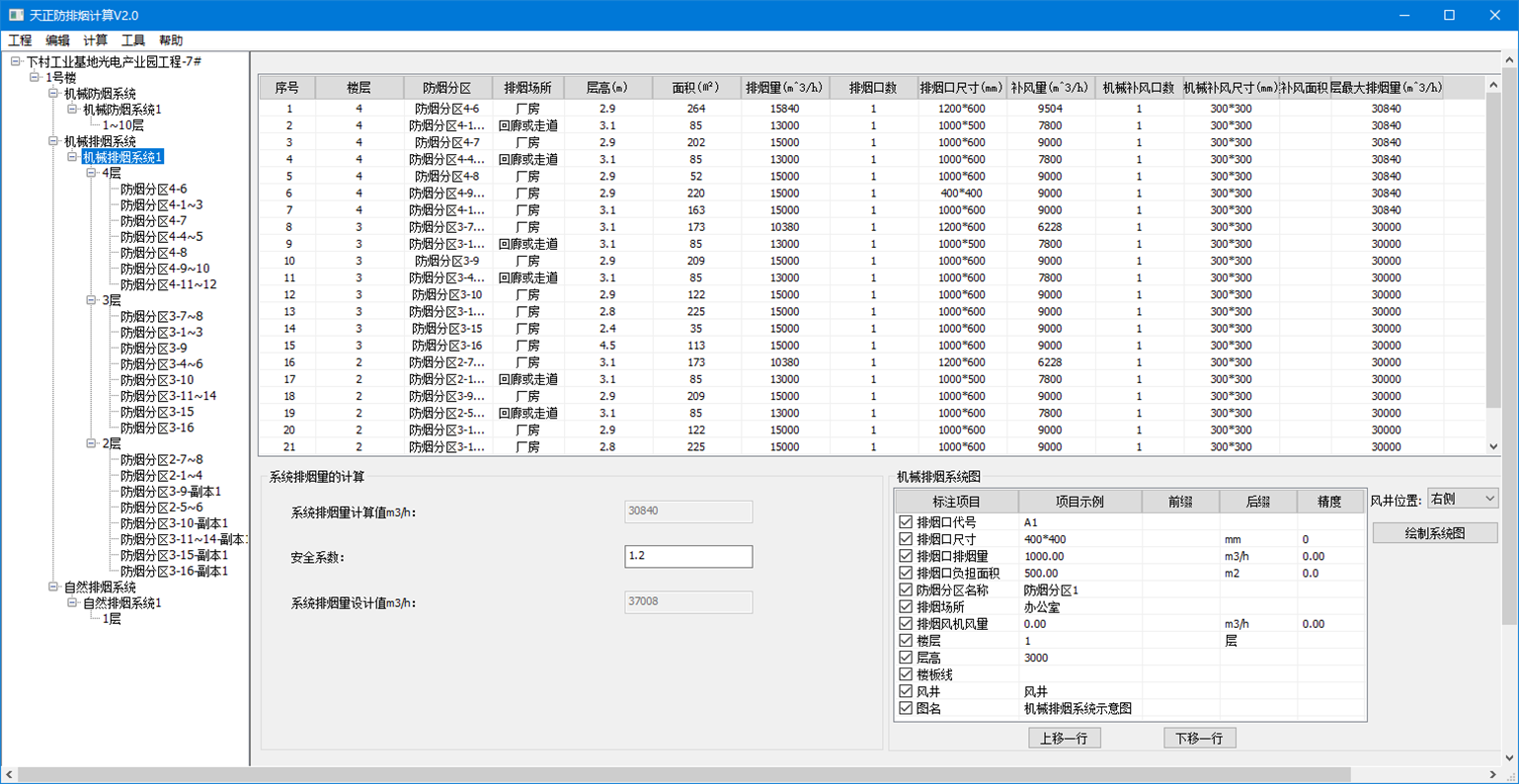
Task: Collapse the 2层 tree node
Action: point(91,443)
